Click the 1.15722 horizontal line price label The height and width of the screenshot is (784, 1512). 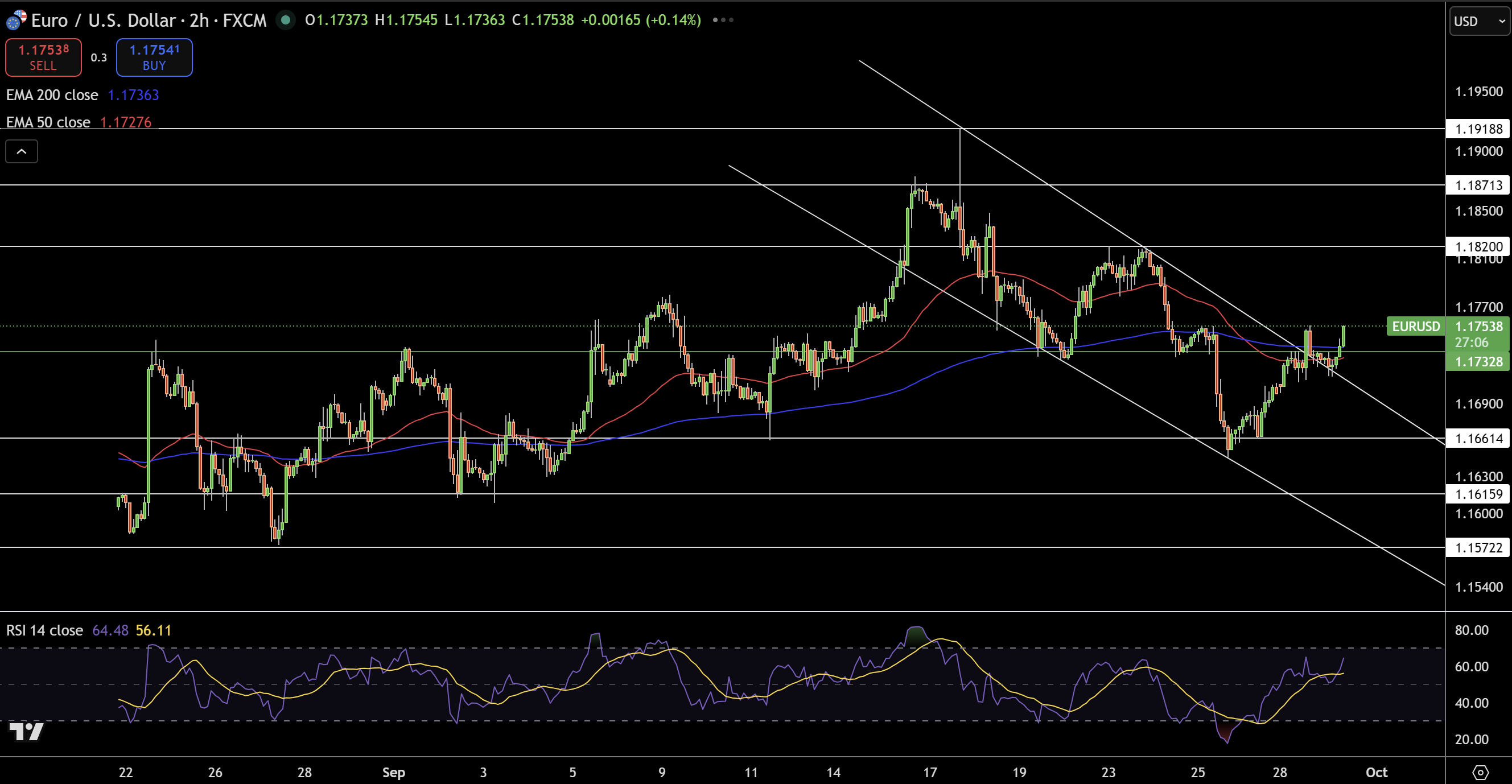point(1478,547)
